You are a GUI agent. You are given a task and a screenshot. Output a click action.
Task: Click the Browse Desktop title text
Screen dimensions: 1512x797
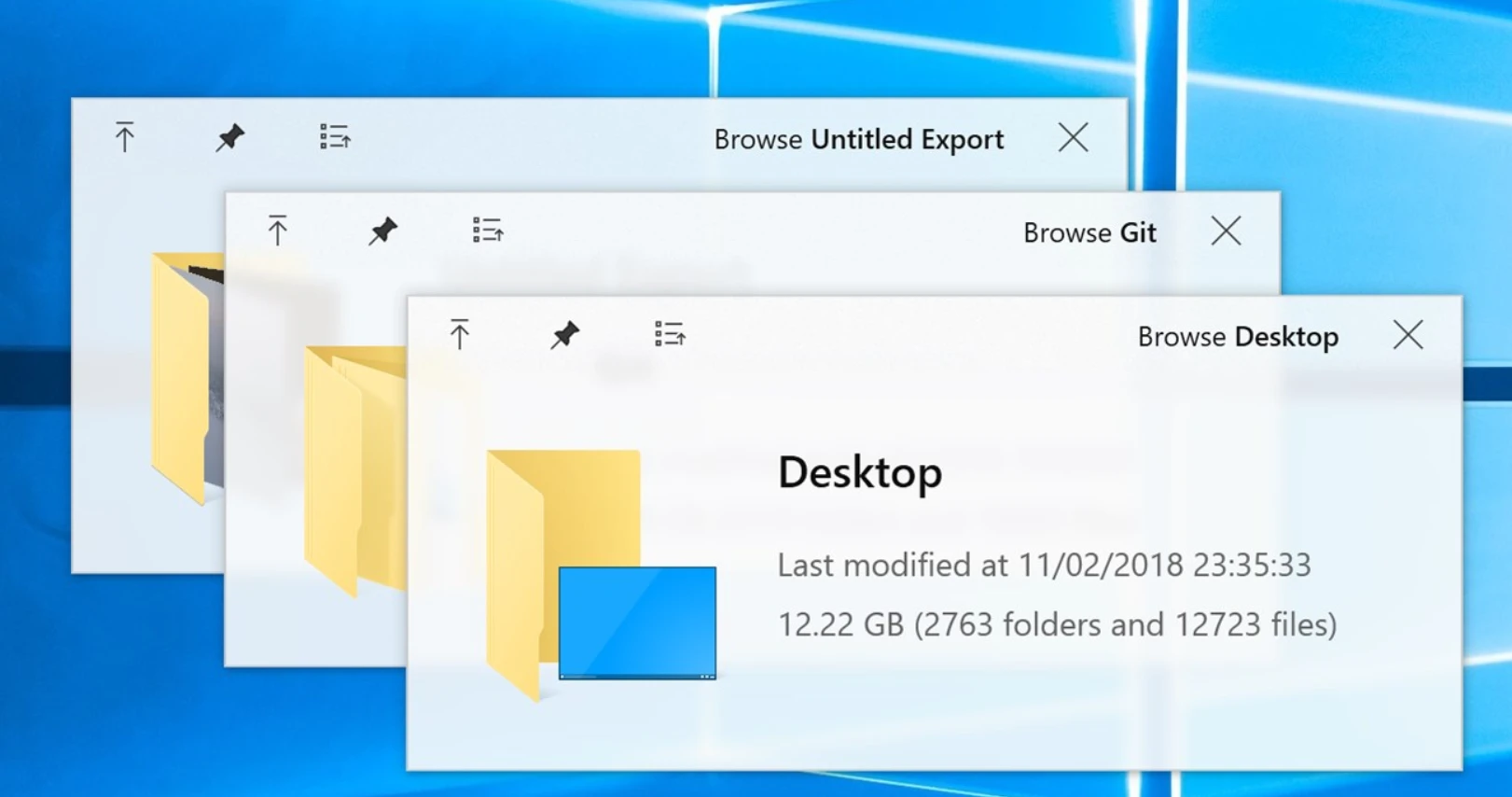[1237, 337]
